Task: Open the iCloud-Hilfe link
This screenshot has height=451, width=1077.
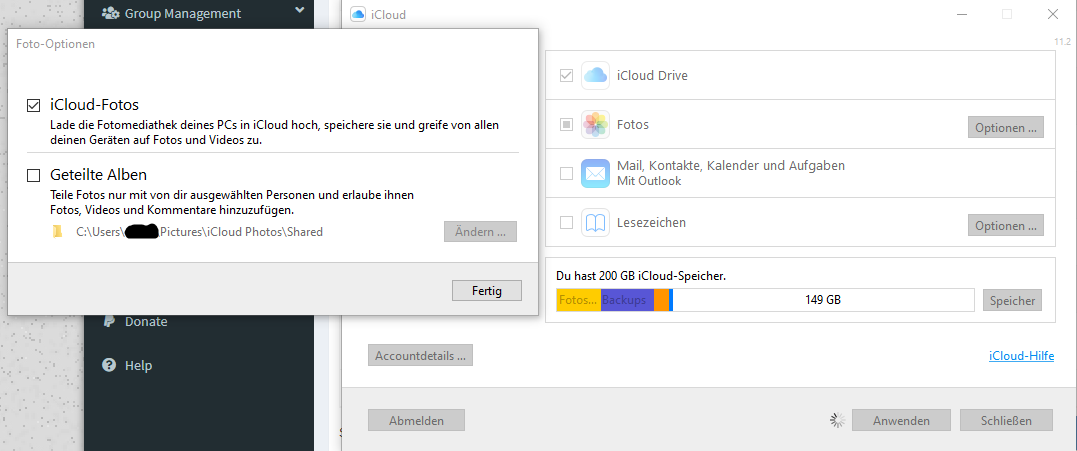Action: tap(1021, 356)
